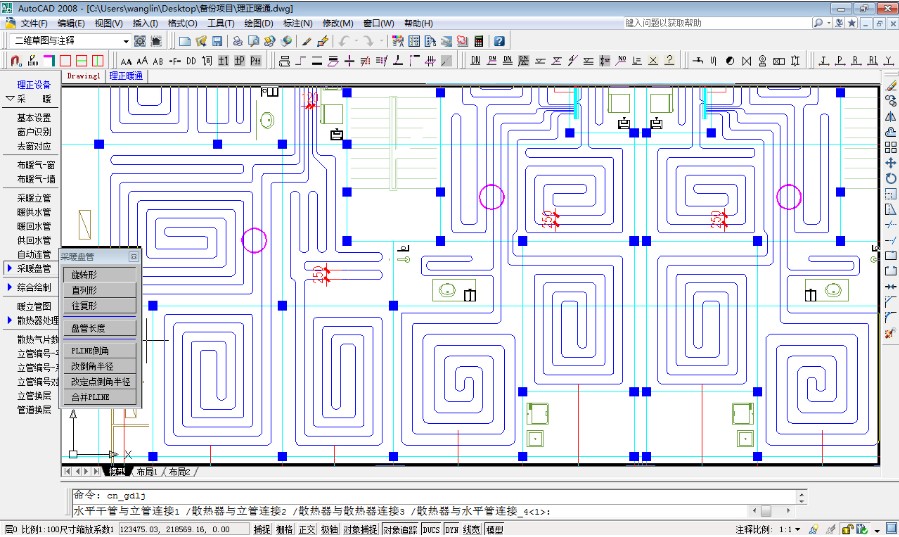The height and width of the screenshot is (537, 899).
Task: Click the Erase tool in right toolbar
Action: (x=890, y=86)
